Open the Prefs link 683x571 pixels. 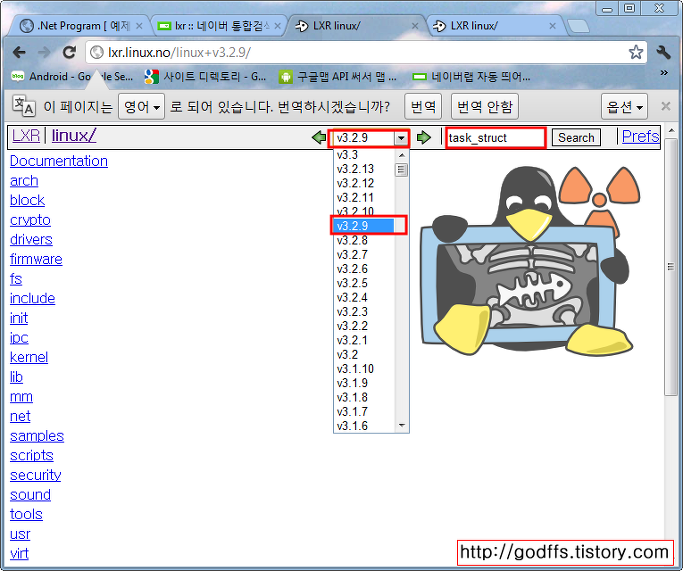pos(641,136)
